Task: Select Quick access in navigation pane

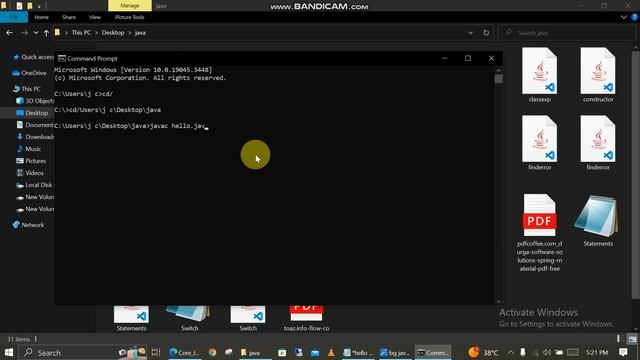Action: coord(33,57)
